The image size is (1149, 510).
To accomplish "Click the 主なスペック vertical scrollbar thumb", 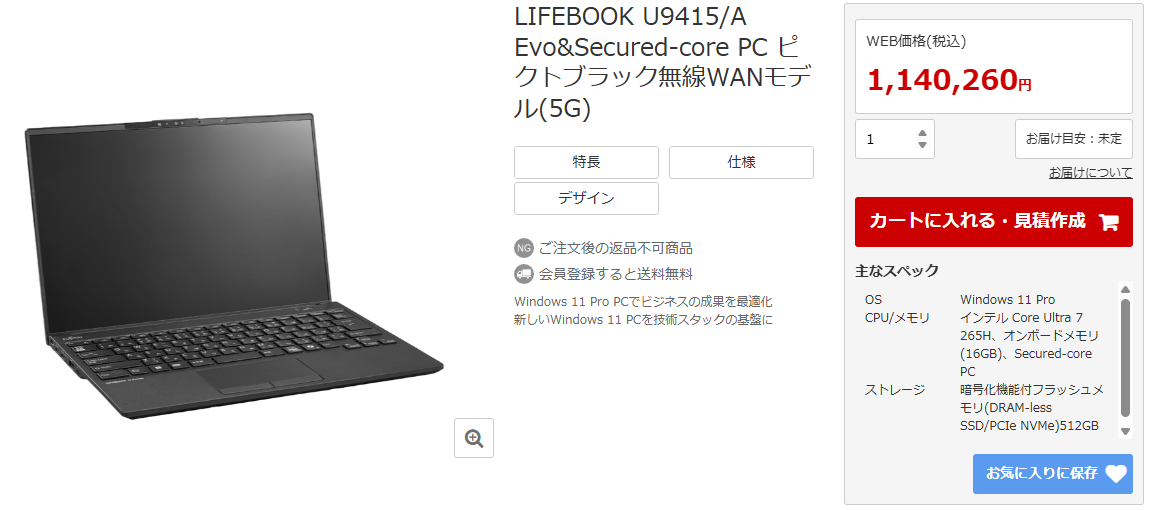I will 1126,358.
